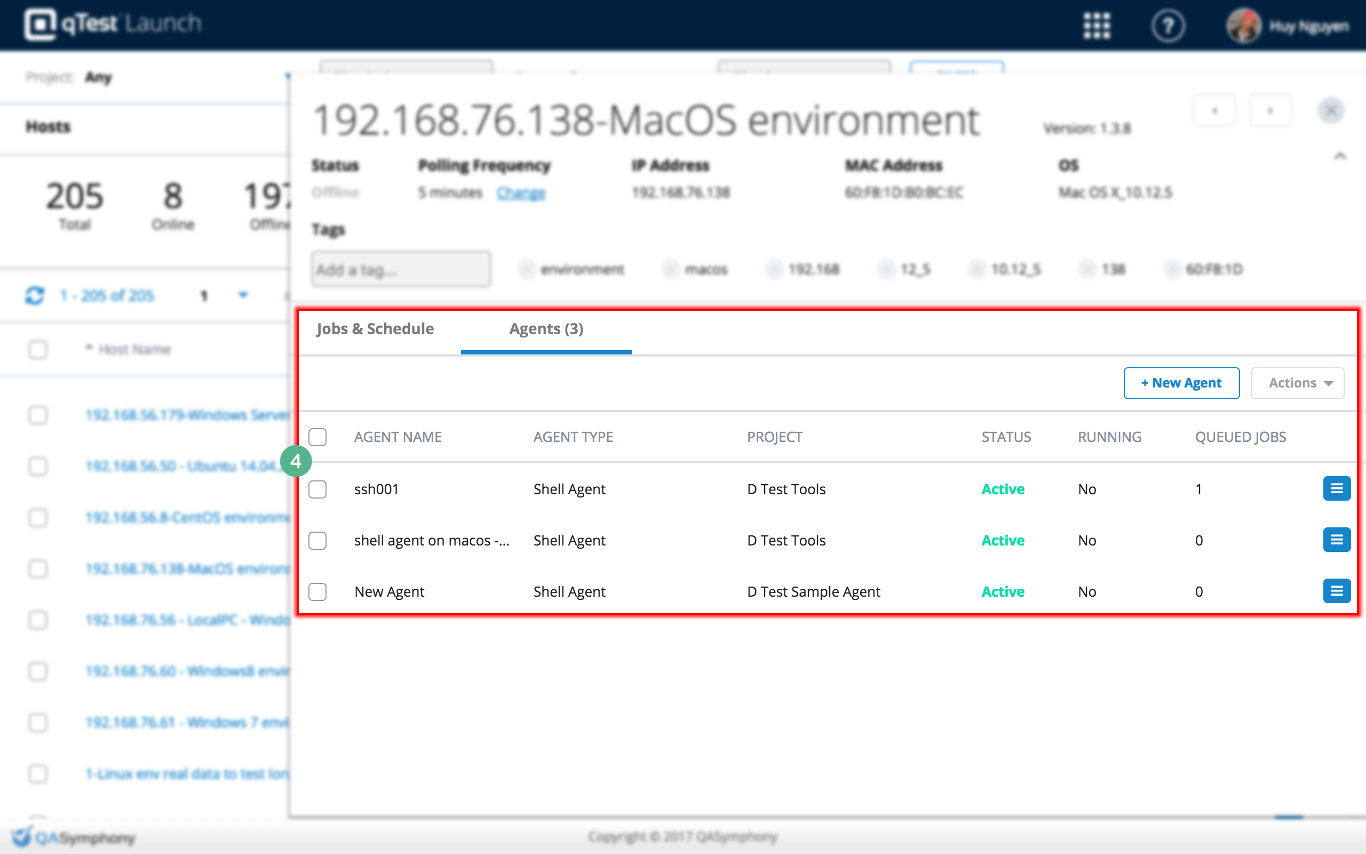Open the apps grid launcher icon
The height and width of the screenshot is (854, 1366).
1097,25
